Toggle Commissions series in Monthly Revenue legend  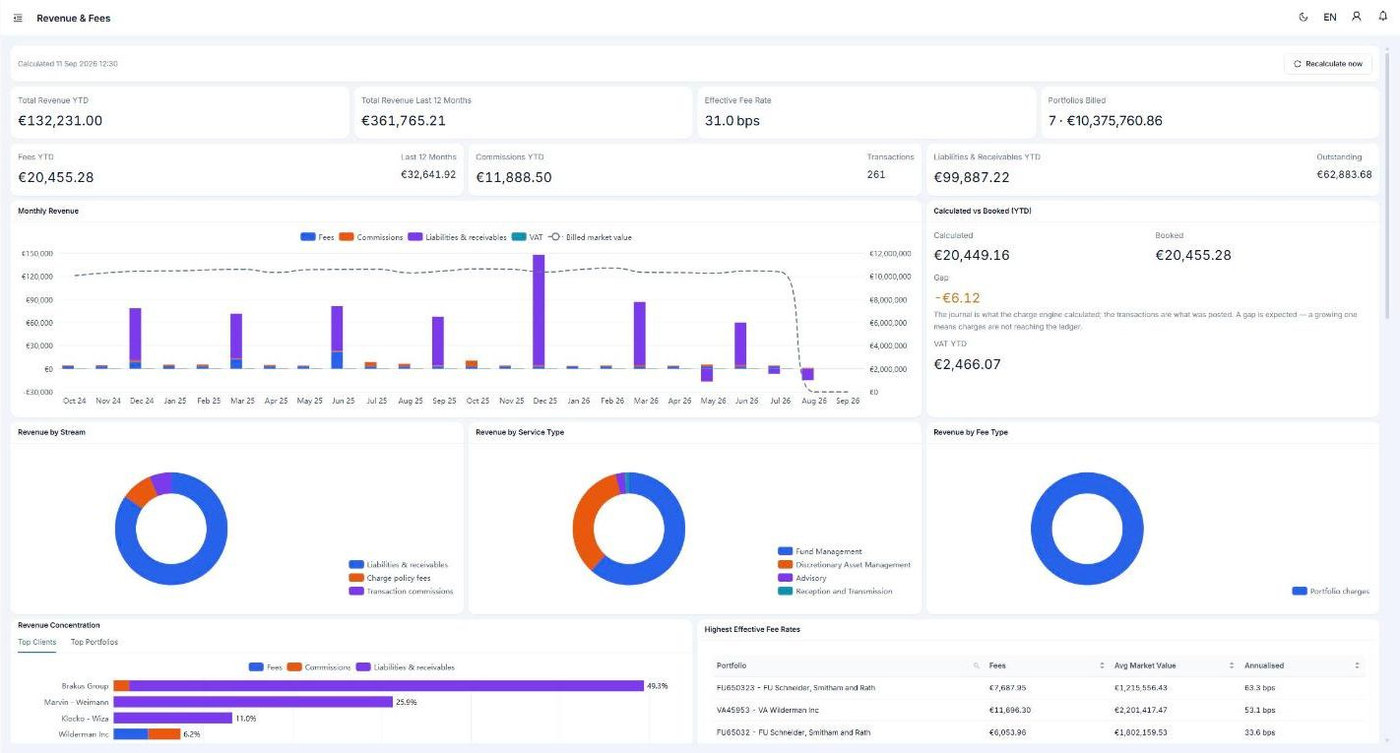pyautogui.click(x=371, y=237)
